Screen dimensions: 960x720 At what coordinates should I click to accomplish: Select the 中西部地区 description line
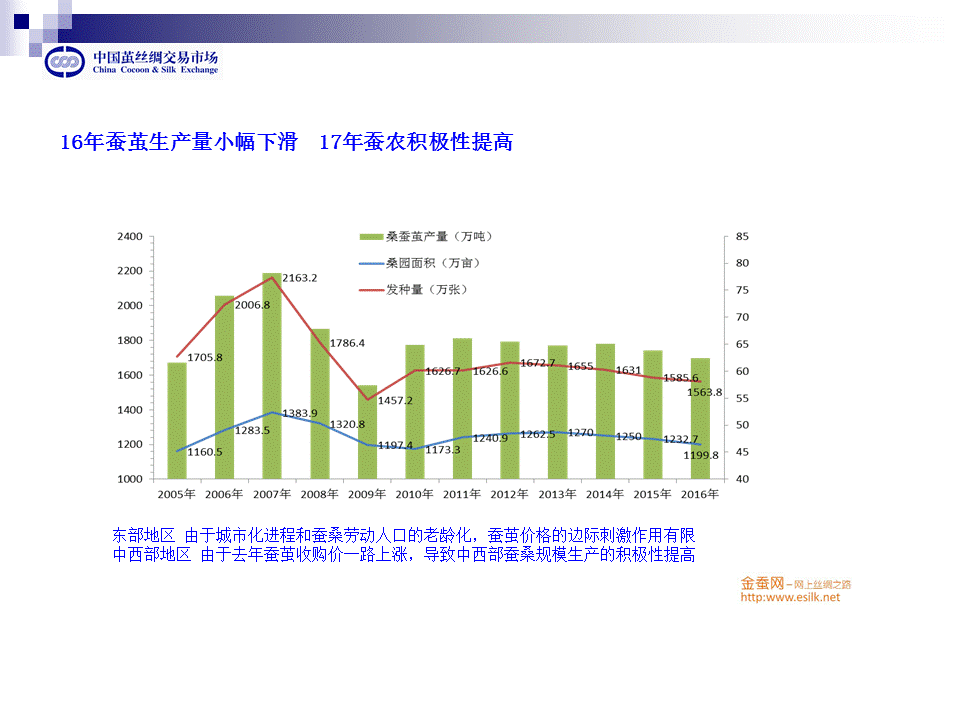pyautogui.click(x=403, y=554)
